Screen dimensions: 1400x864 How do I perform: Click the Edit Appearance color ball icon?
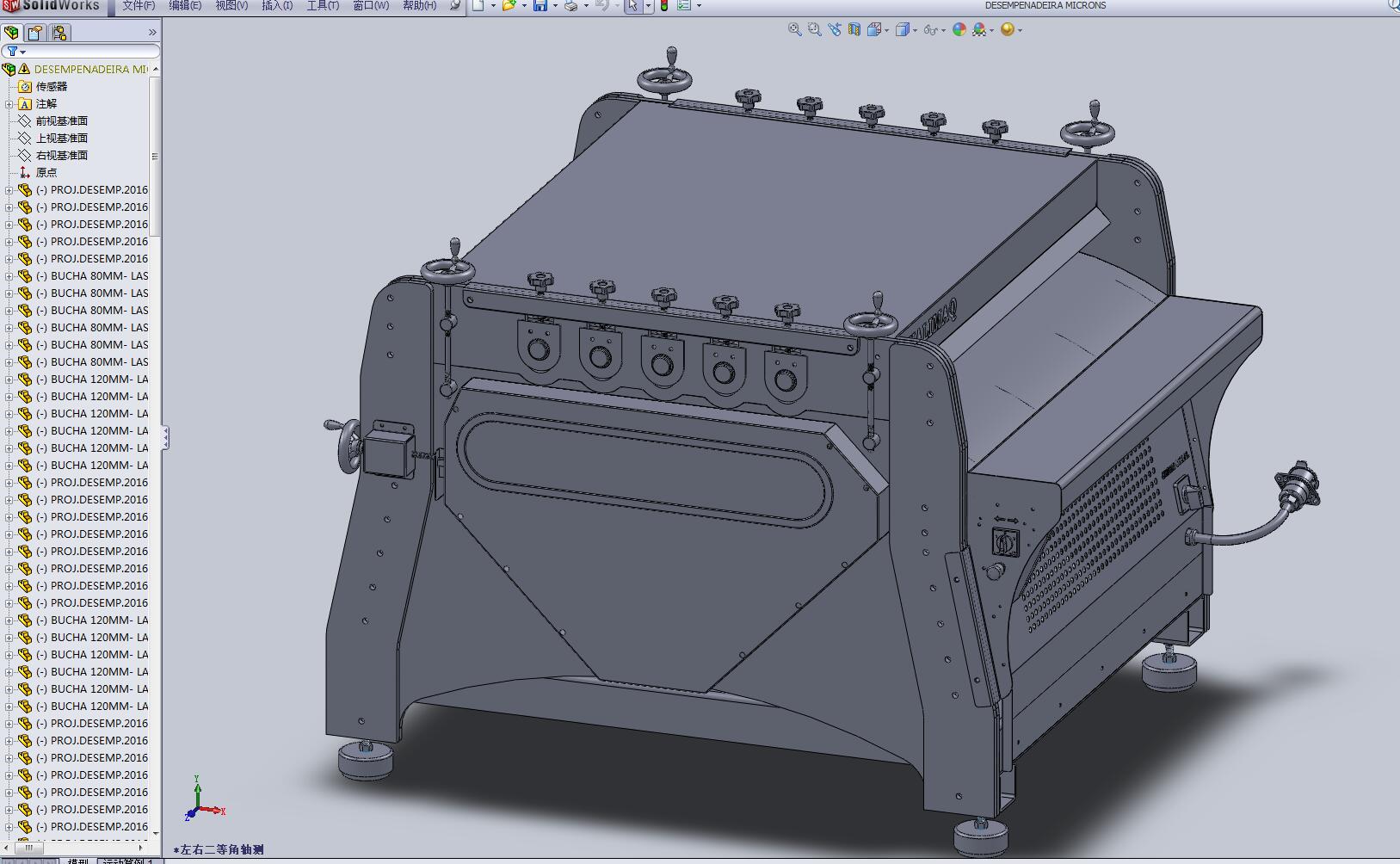pos(959,29)
